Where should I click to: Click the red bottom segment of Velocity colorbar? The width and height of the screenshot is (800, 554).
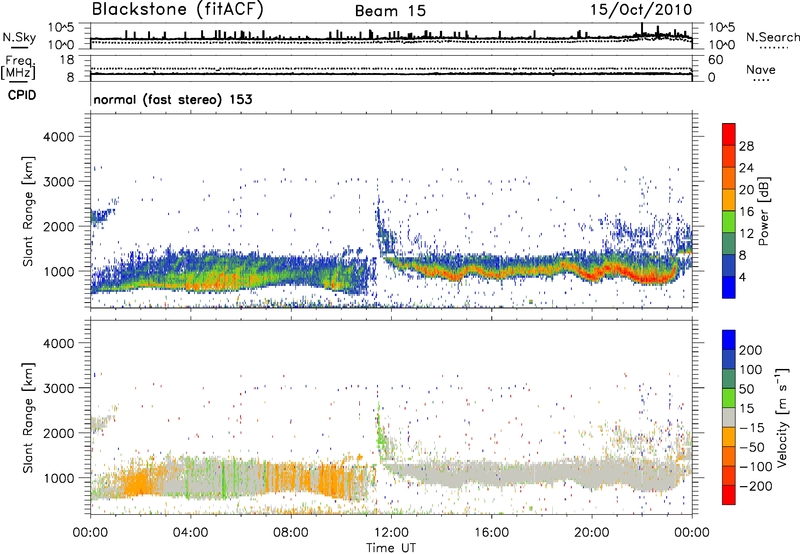point(729,495)
